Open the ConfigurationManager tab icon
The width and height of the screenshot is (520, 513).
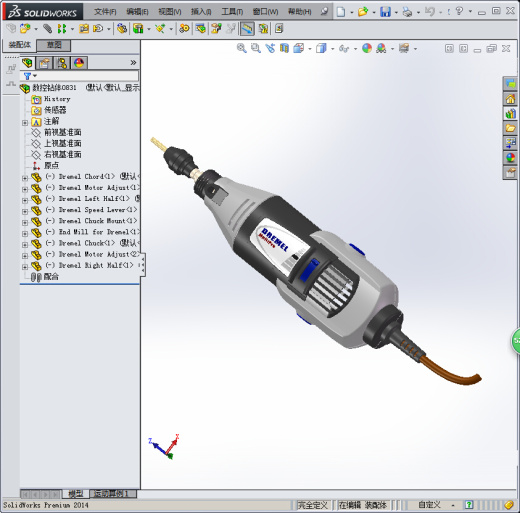coord(62,63)
